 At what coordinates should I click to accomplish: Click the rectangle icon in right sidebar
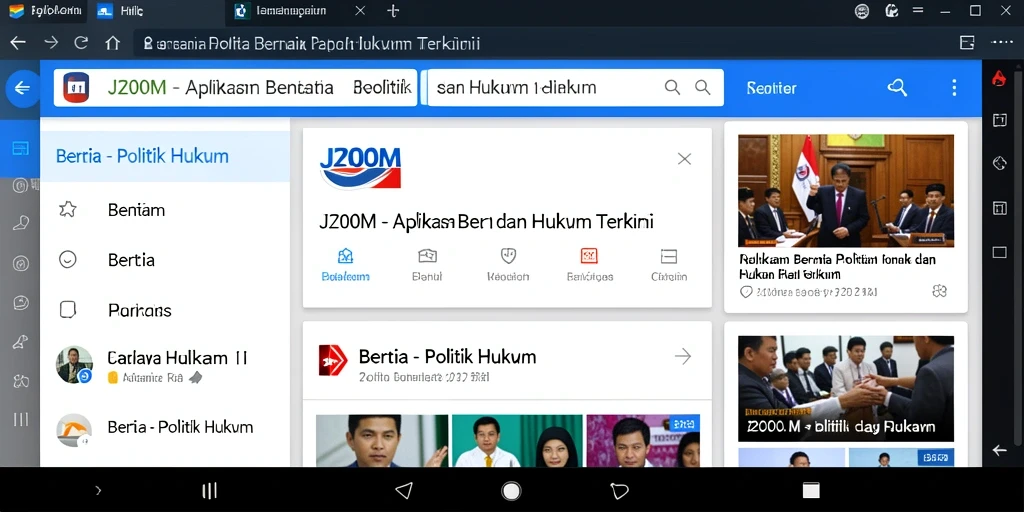point(1000,252)
